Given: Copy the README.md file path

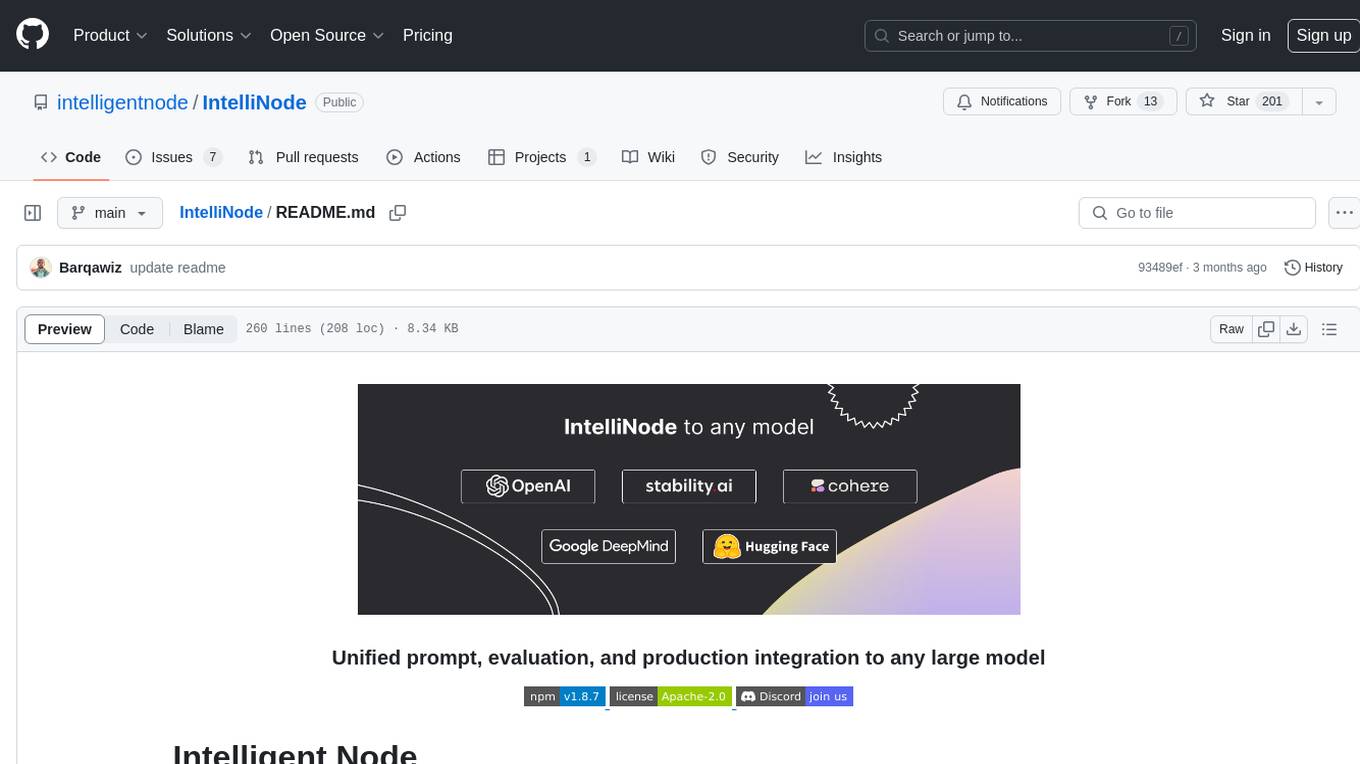Looking at the screenshot, I should (x=398, y=213).
